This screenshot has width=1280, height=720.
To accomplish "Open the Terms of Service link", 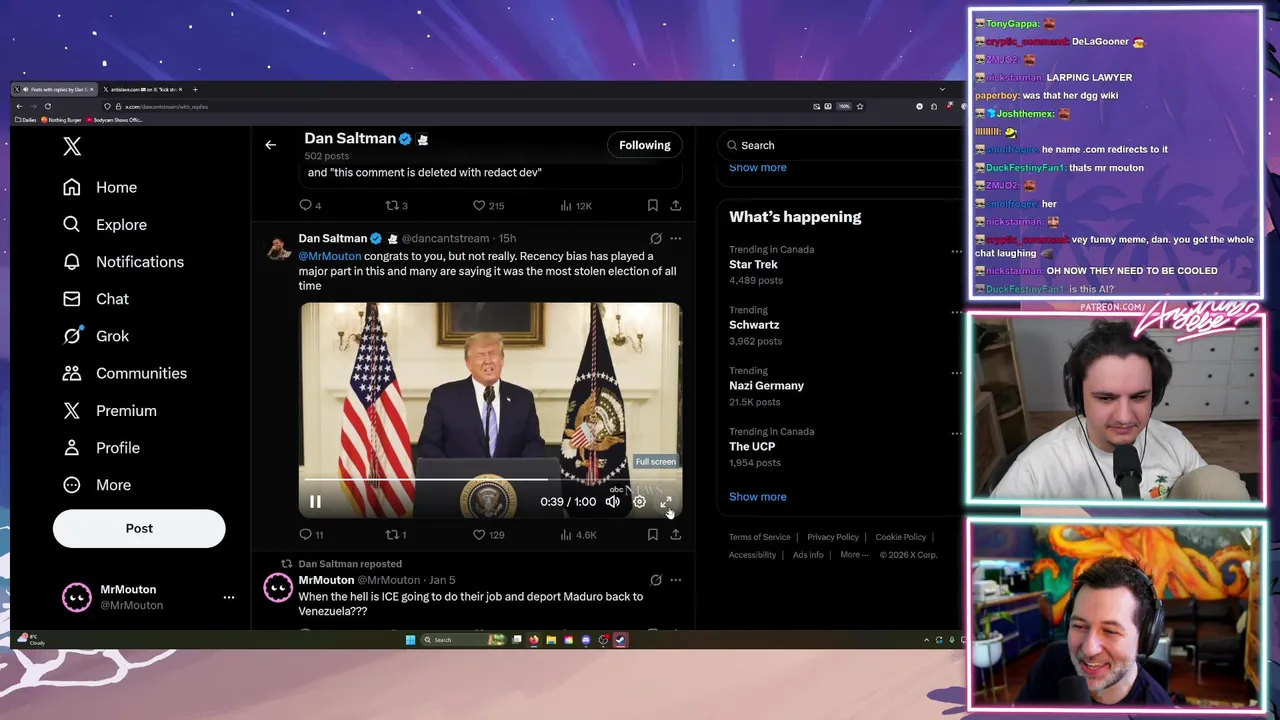I will [x=759, y=537].
